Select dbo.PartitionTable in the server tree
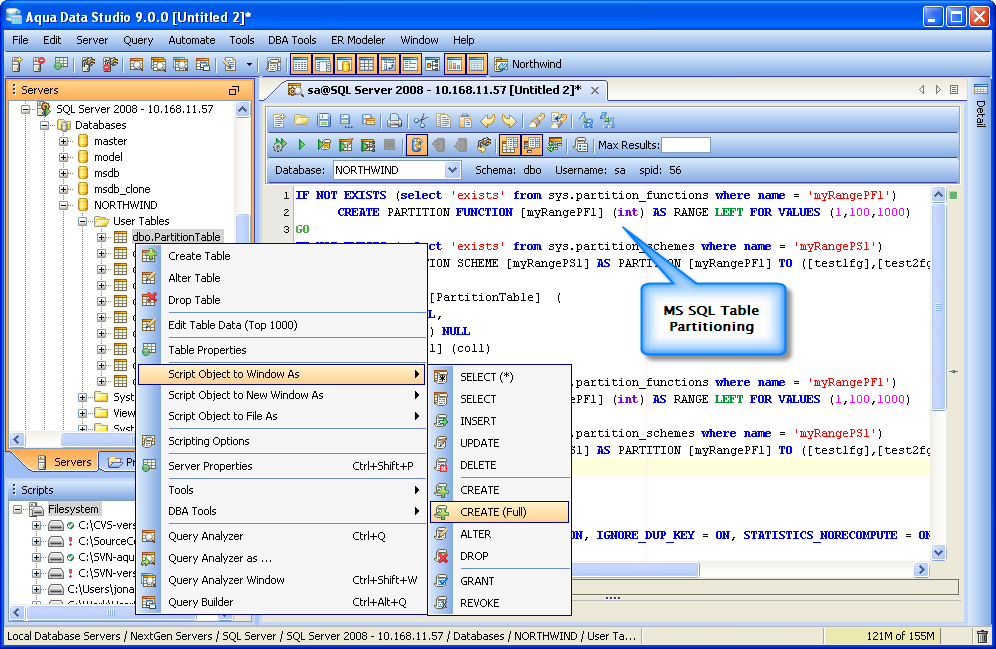996x649 pixels. click(176, 237)
